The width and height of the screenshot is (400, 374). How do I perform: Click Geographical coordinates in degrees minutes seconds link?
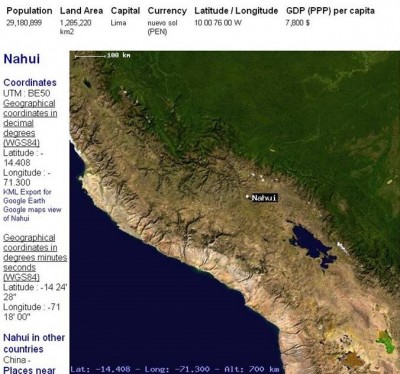pyautogui.click(x=35, y=257)
